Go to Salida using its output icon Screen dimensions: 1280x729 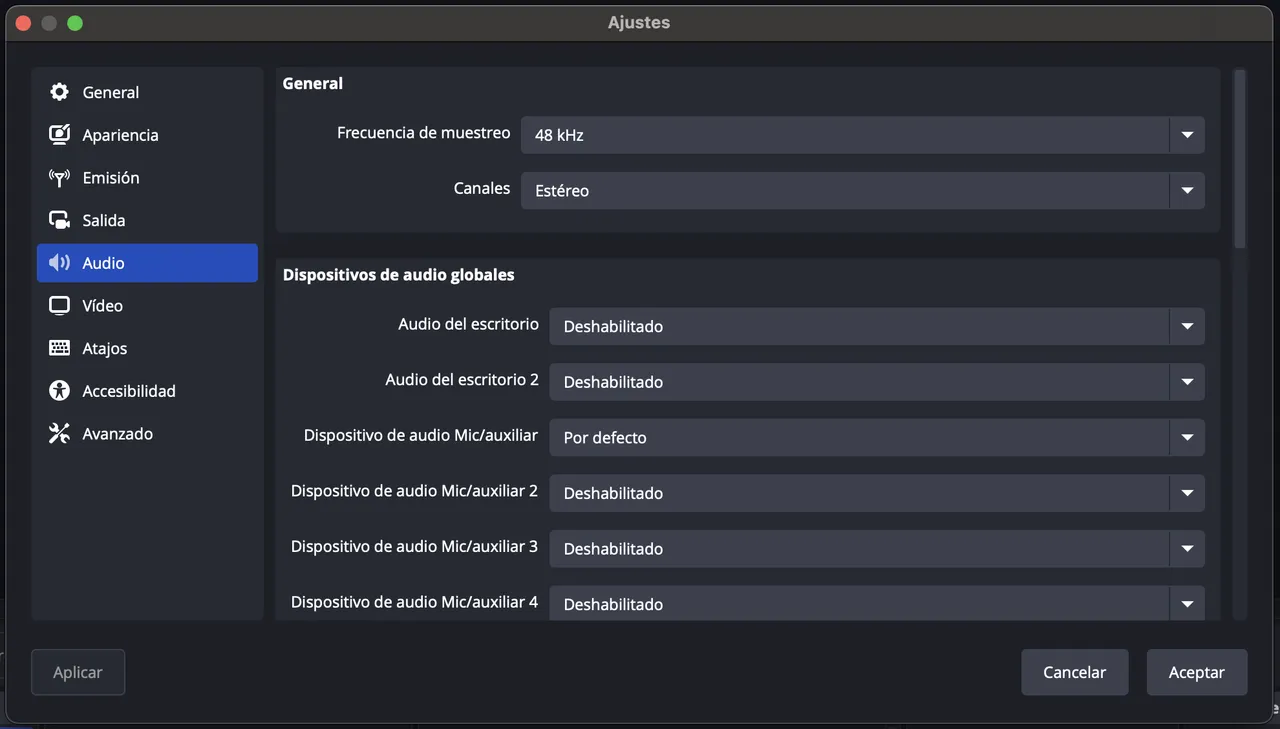[60, 220]
